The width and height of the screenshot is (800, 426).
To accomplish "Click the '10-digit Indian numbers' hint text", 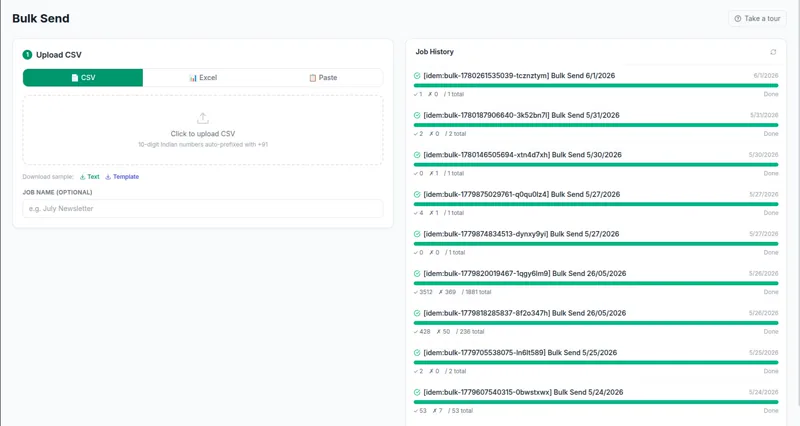I will (203, 145).
